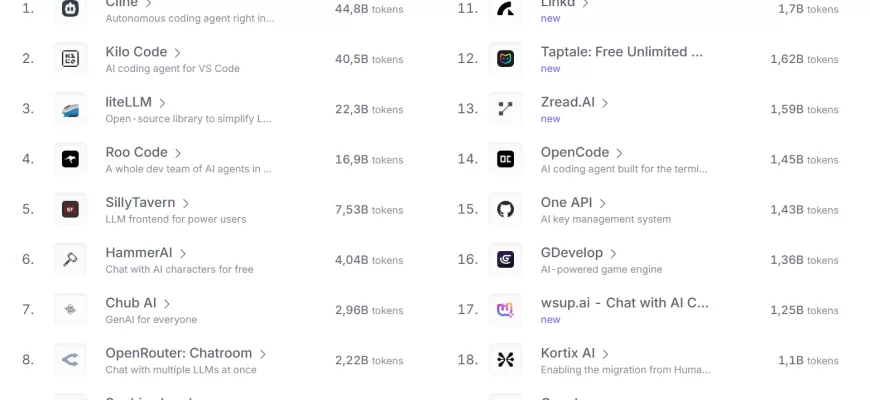Click the OpenCode app icon
This screenshot has width=870, height=400.
point(505,159)
